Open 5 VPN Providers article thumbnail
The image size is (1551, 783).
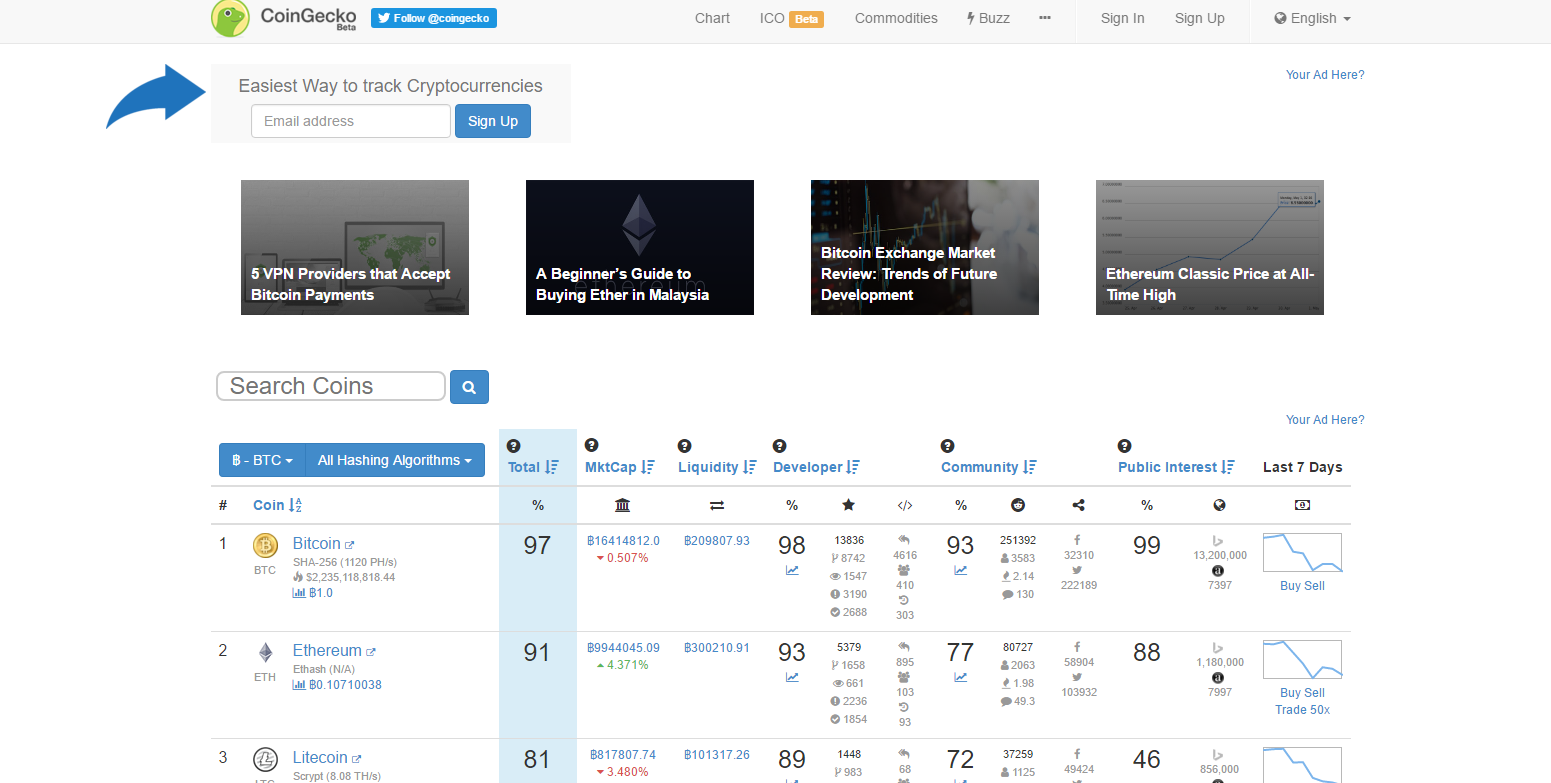(x=355, y=247)
